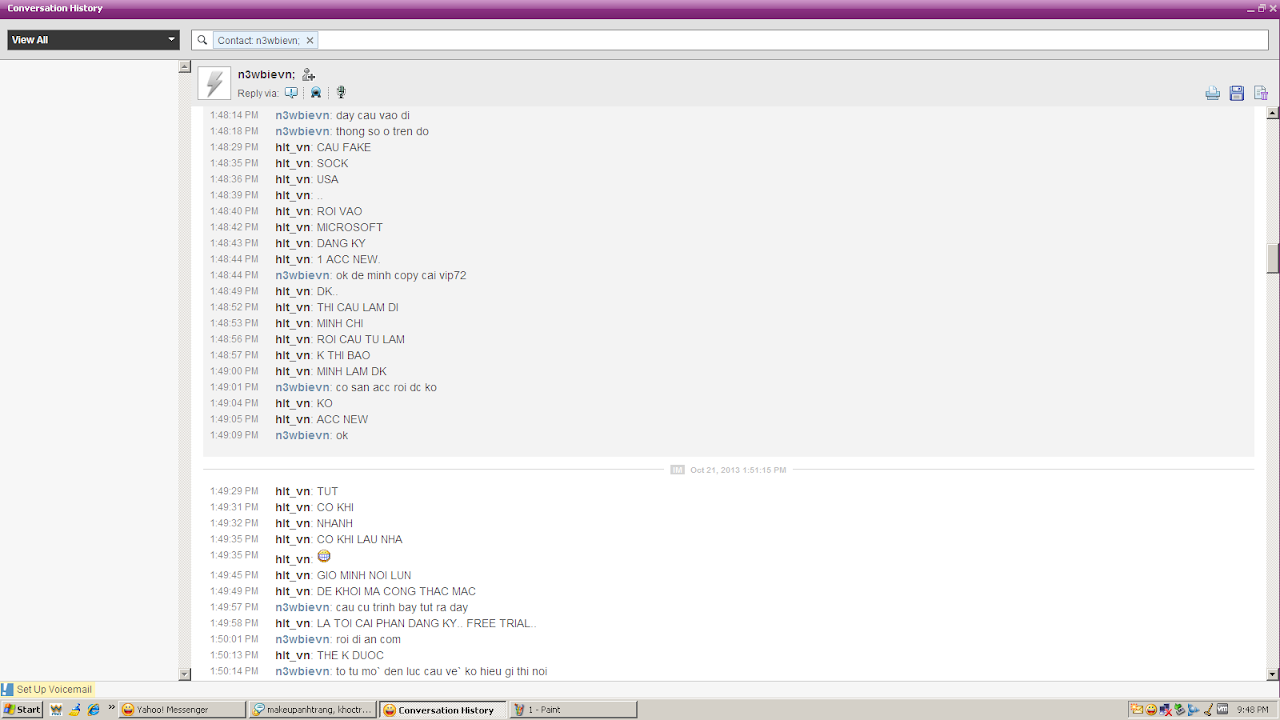The image size is (1280, 720).
Task: Delete conversation history trash icon
Action: pos(1261,93)
